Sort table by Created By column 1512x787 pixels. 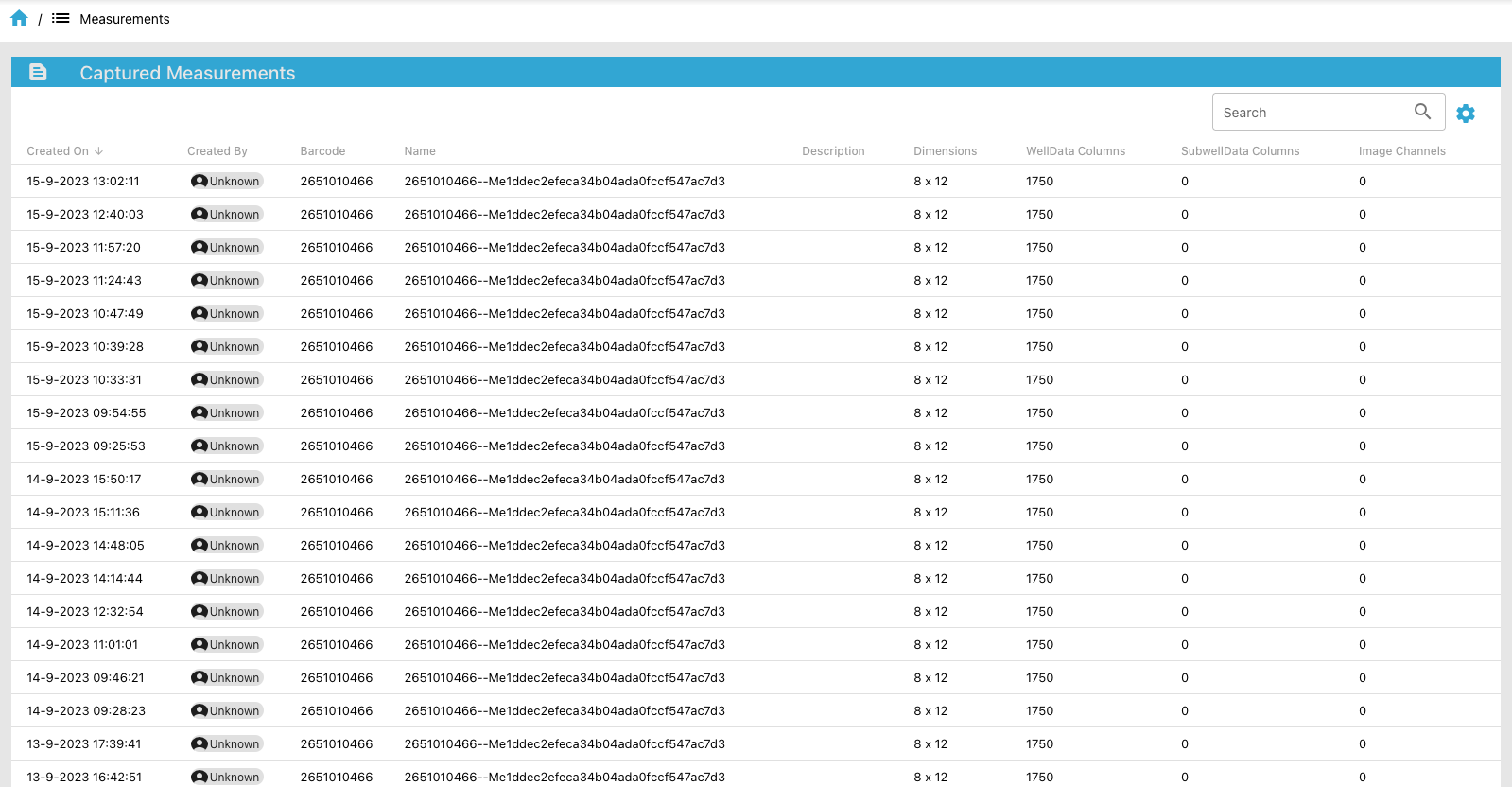[217, 151]
